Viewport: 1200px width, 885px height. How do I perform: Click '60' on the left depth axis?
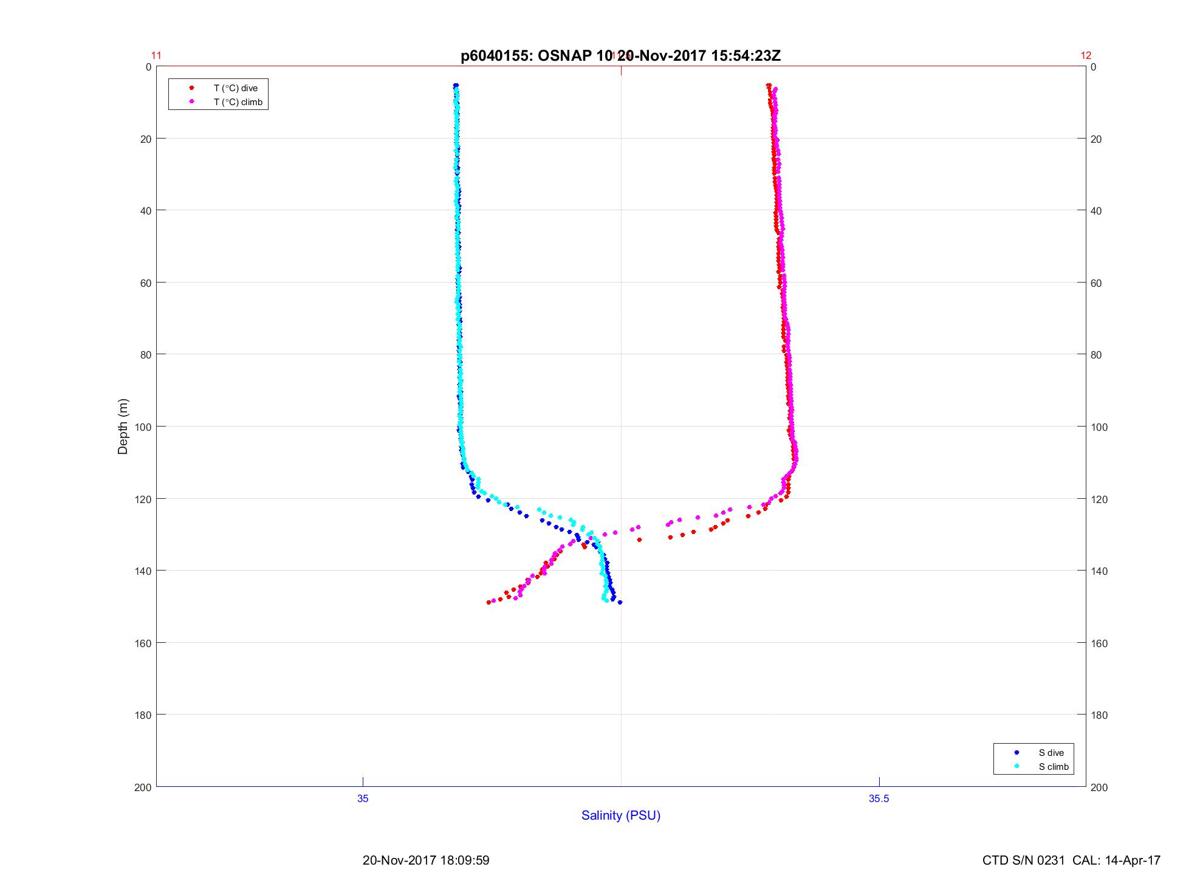pyautogui.click(x=145, y=283)
